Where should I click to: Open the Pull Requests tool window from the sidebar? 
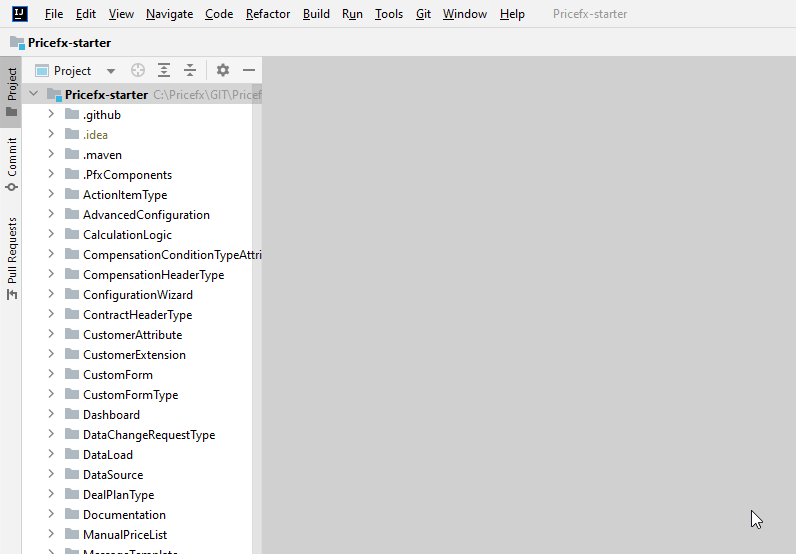point(11,258)
